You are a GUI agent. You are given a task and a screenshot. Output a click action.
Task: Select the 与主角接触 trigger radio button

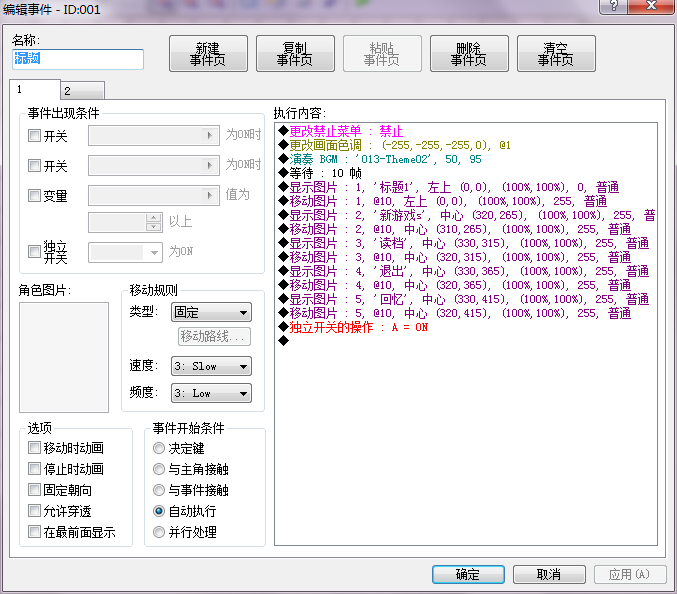point(159,469)
